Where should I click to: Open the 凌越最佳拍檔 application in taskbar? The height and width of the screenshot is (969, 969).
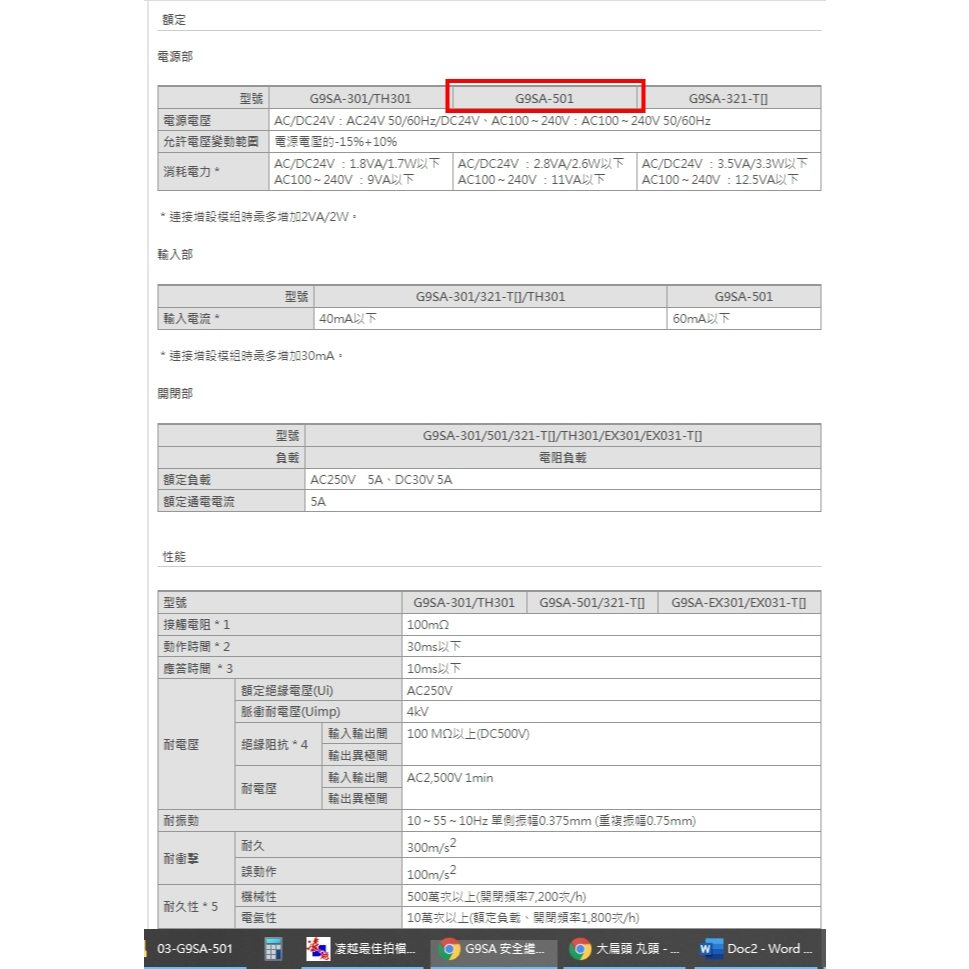pos(362,949)
